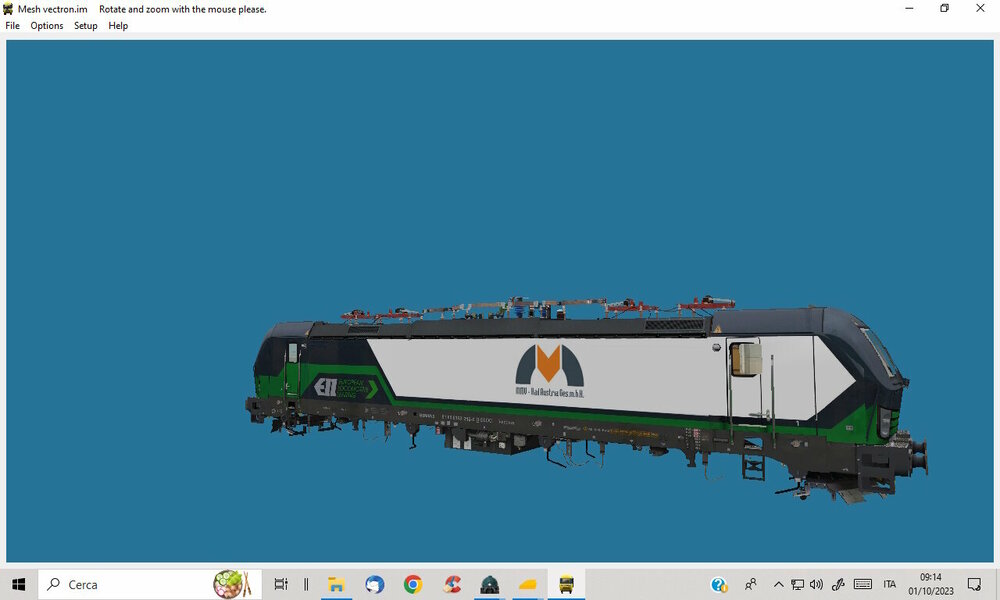
Task: Open the volume control tray icon
Action: click(x=816, y=584)
